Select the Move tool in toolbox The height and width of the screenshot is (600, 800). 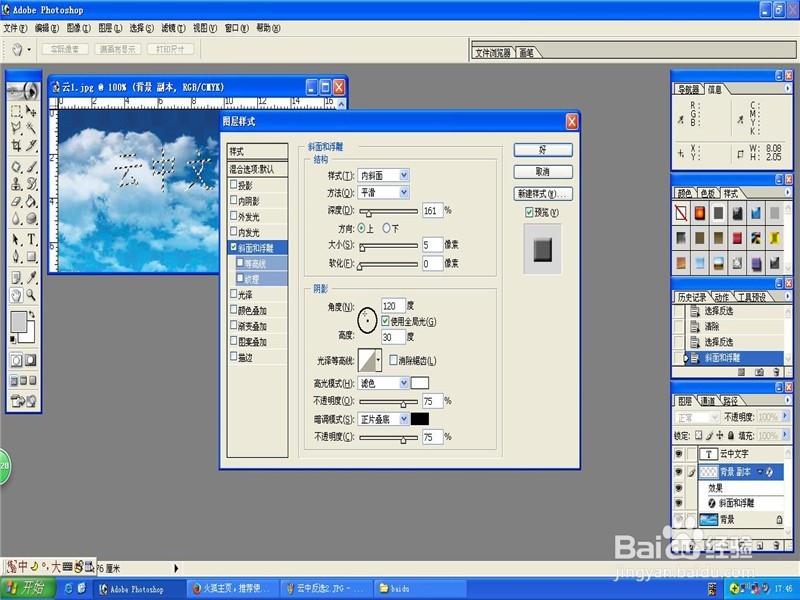(x=31, y=111)
